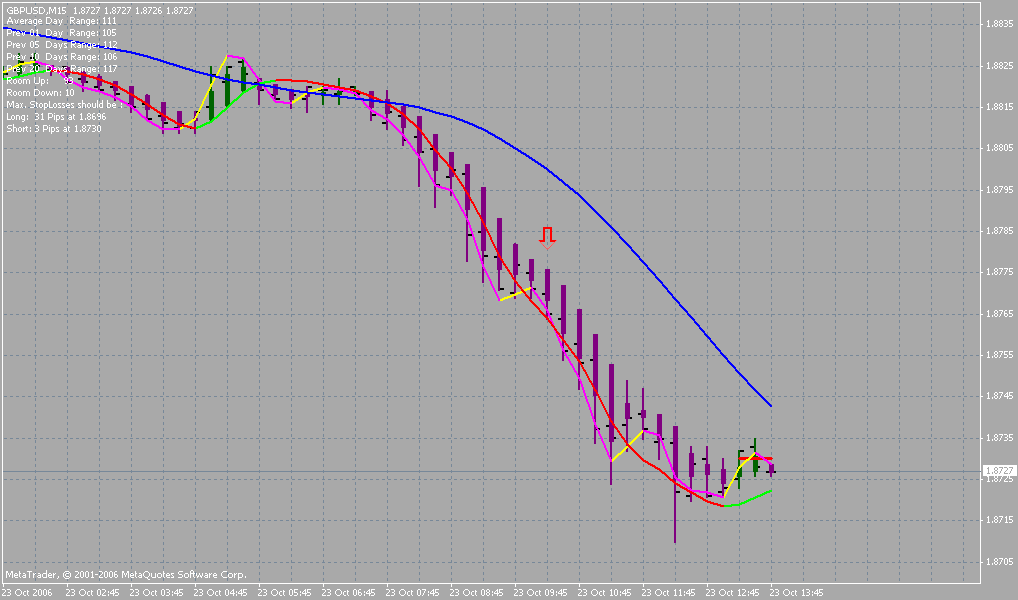Select the current price label 1.8727

(x=999, y=471)
